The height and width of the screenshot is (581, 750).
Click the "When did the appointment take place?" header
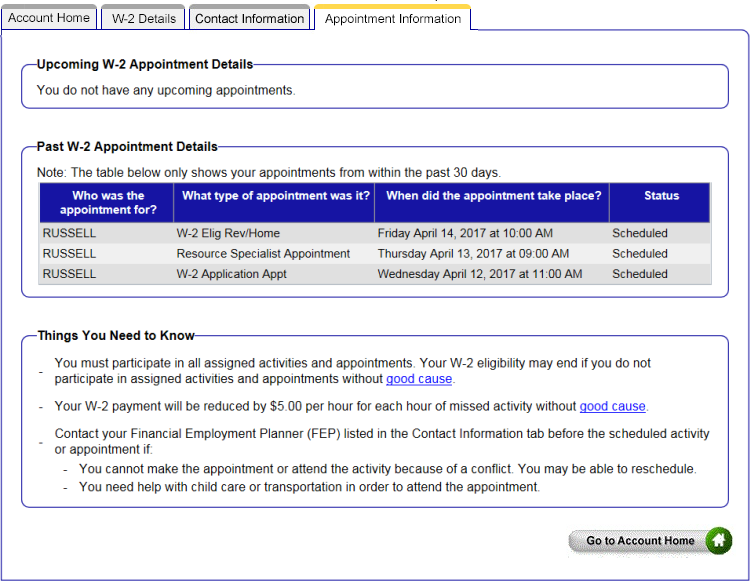click(x=493, y=196)
